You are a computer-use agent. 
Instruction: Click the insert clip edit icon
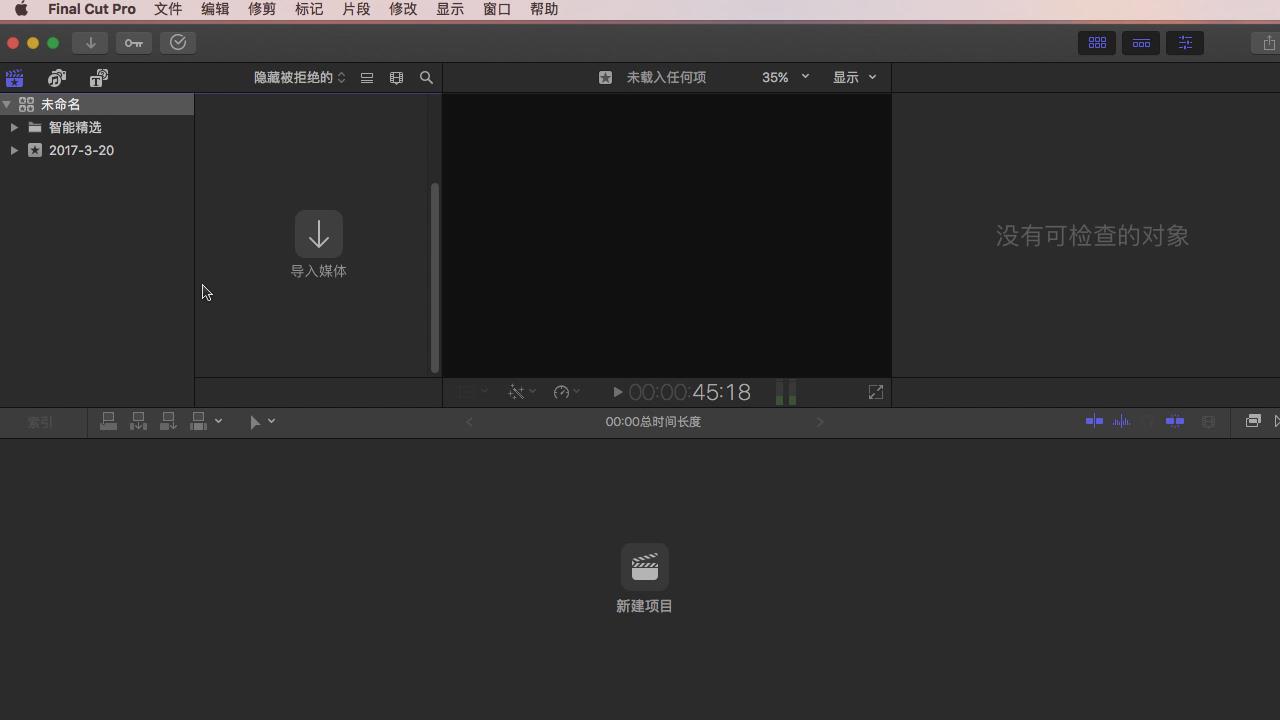[x=139, y=422]
